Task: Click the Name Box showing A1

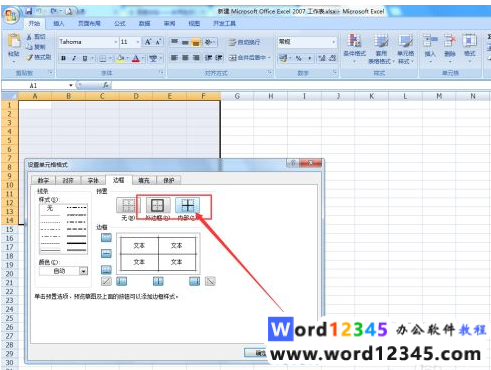Action: pos(37,86)
